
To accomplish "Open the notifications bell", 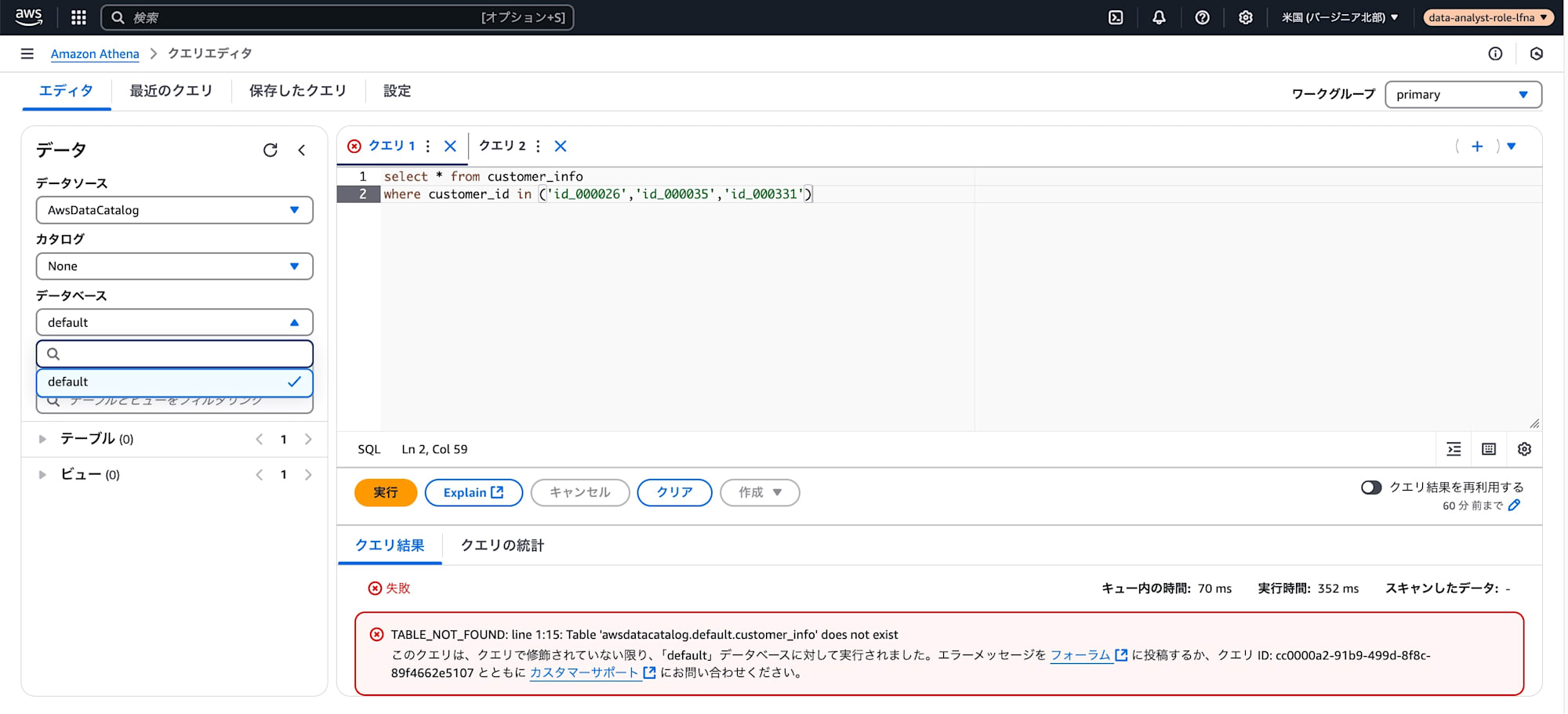I will click(1159, 17).
